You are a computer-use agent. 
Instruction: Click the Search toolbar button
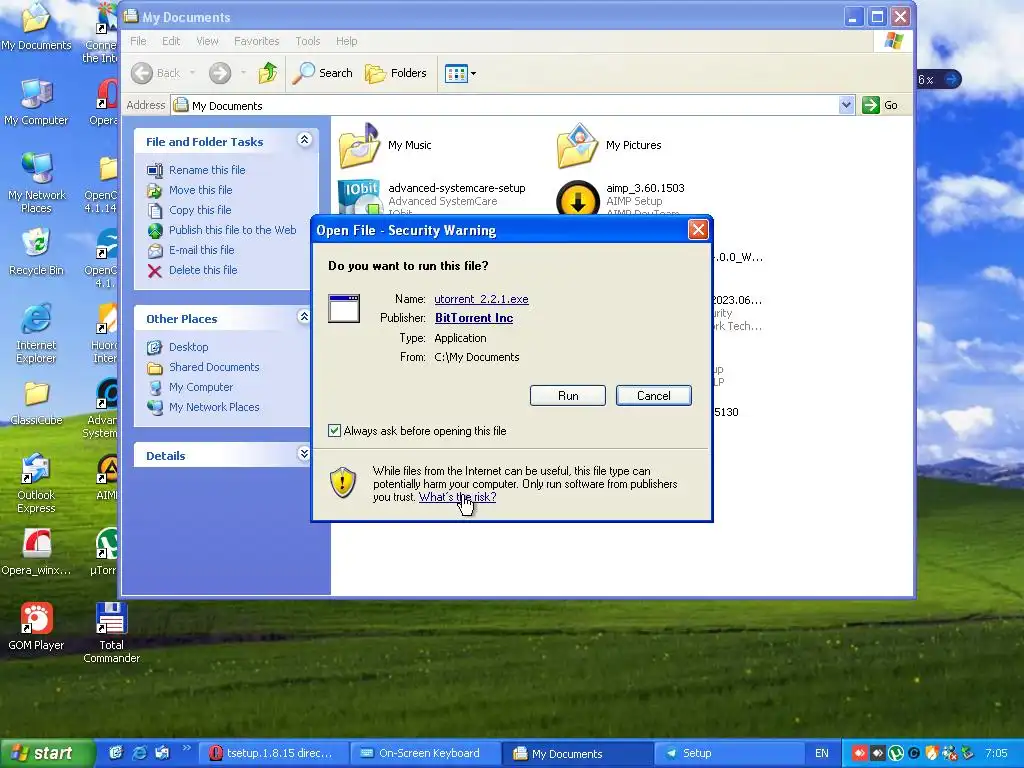point(322,73)
